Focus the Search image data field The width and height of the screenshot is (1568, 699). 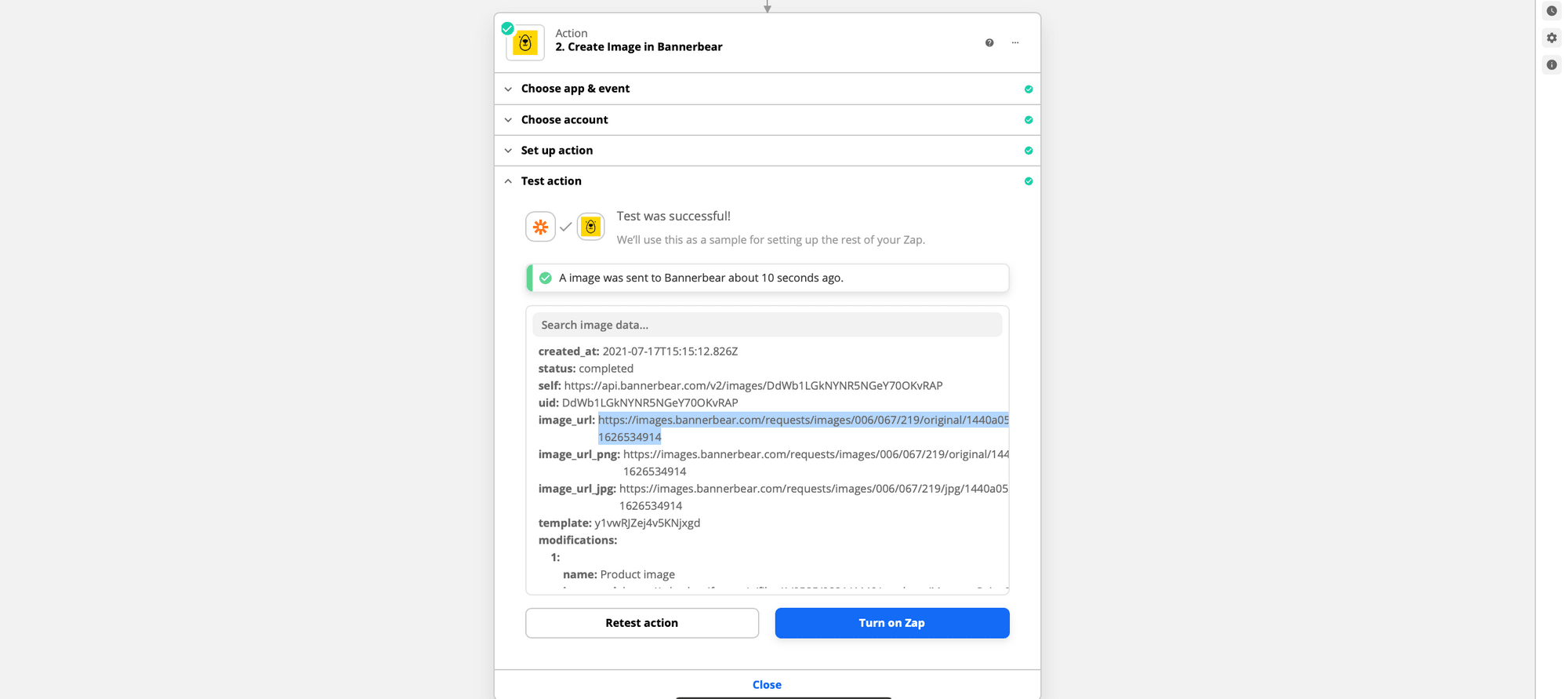pyautogui.click(x=767, y=325)
